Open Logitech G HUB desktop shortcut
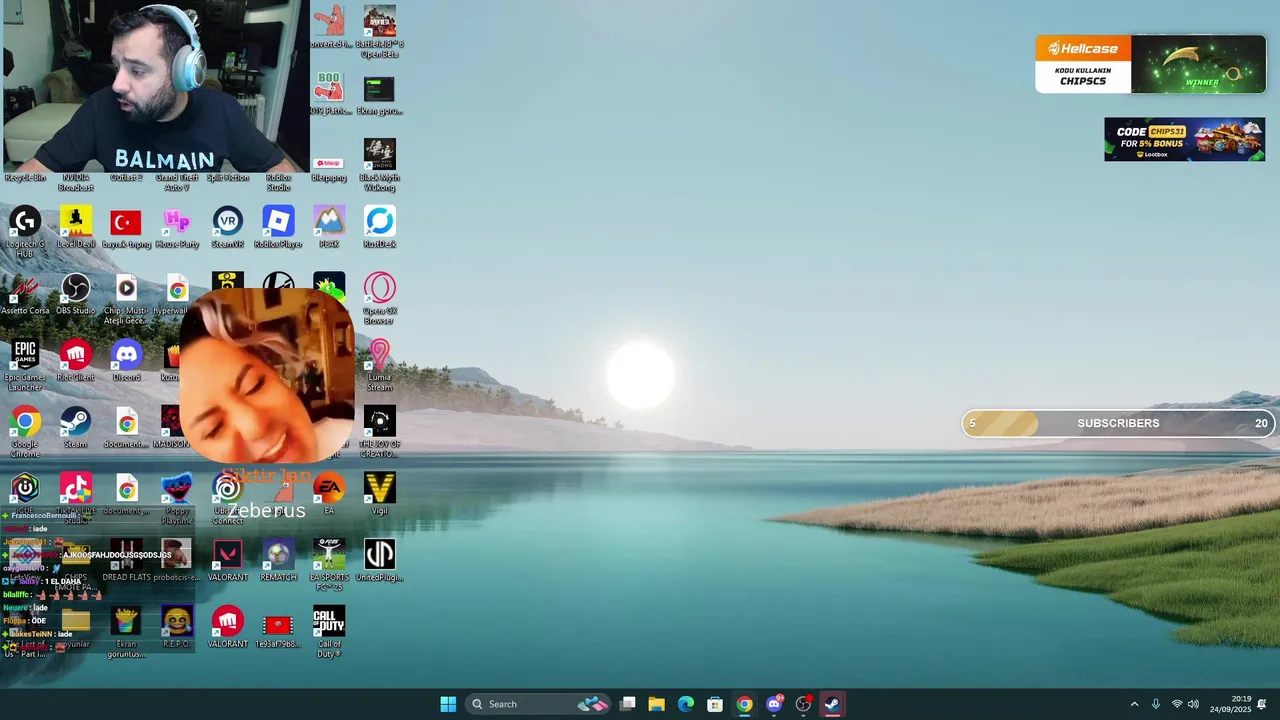The height and width of the screenshot is (720, 1280). pyautogui.click(x=25, y=232)
